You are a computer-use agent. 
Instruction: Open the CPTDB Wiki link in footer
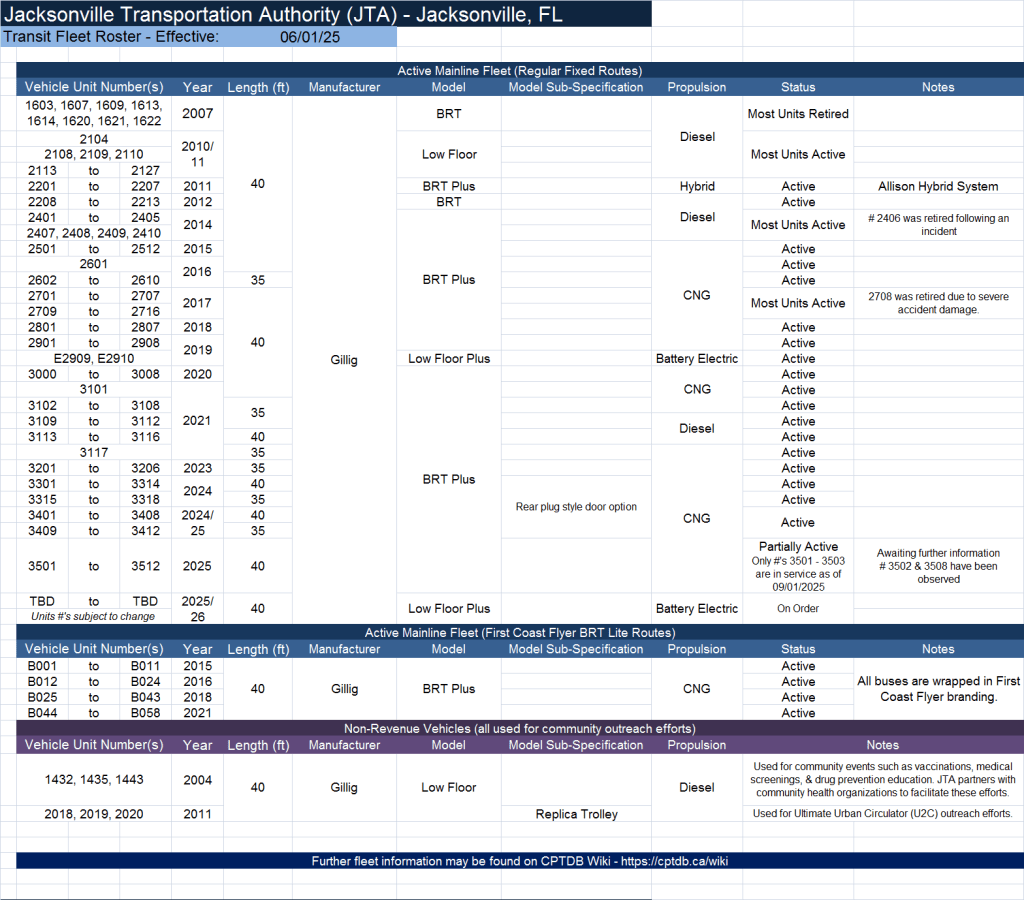(x=519, y=861)
